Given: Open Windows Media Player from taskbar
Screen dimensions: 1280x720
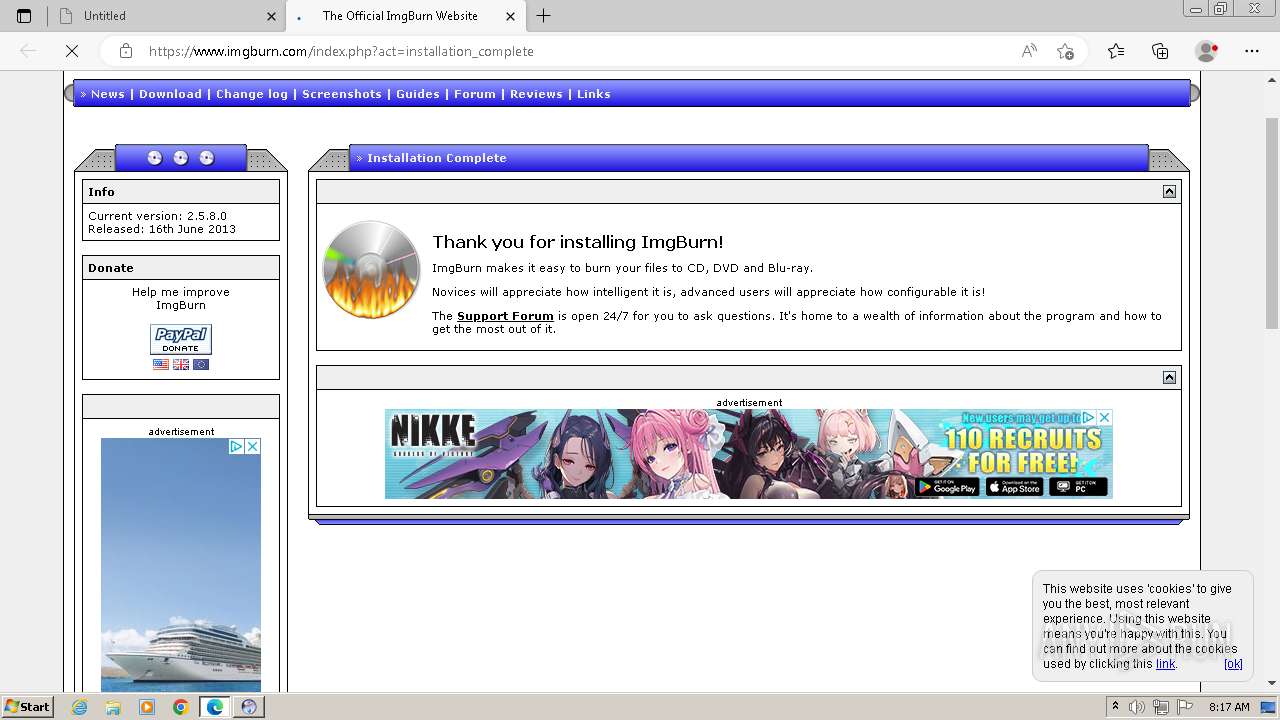Looking at the screenshot, I should pyautogui.click(x=147, y=707).
